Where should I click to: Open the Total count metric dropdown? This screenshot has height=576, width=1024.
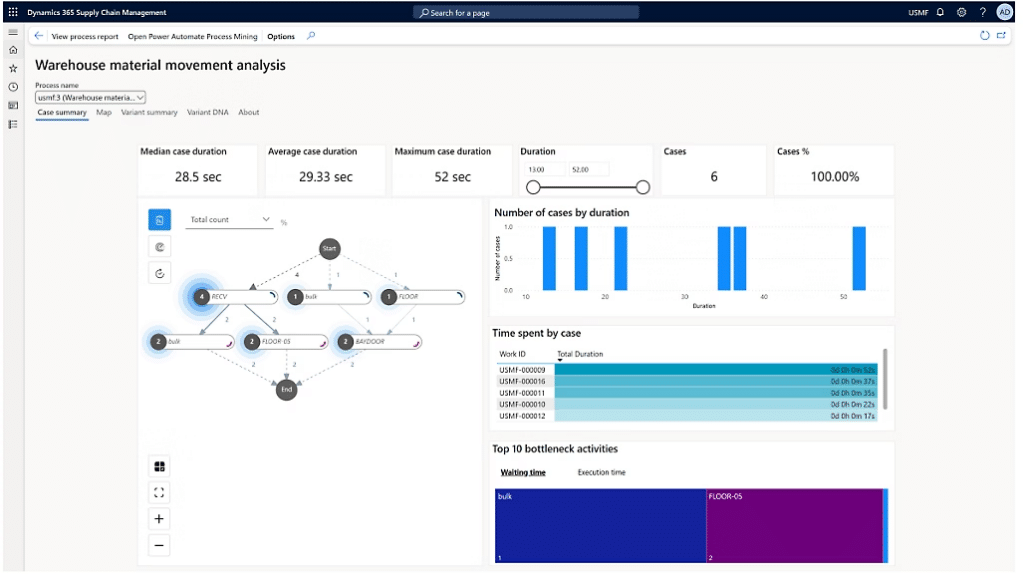230,220
